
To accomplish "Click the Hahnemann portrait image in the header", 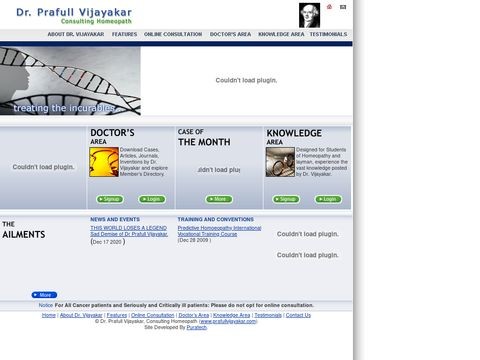I will (309, 15).
